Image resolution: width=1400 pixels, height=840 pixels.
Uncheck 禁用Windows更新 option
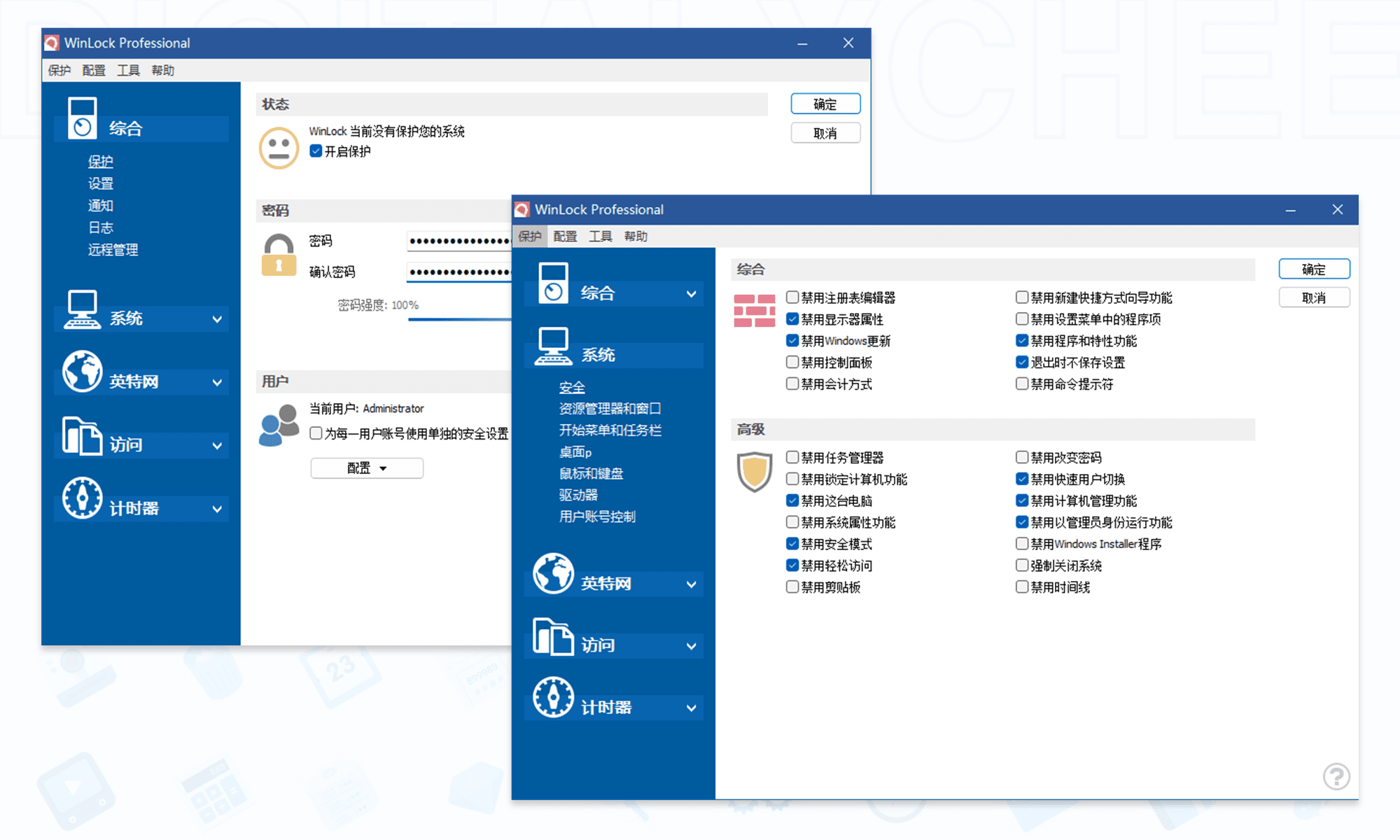pyautogui.click(x=792, y=341)
